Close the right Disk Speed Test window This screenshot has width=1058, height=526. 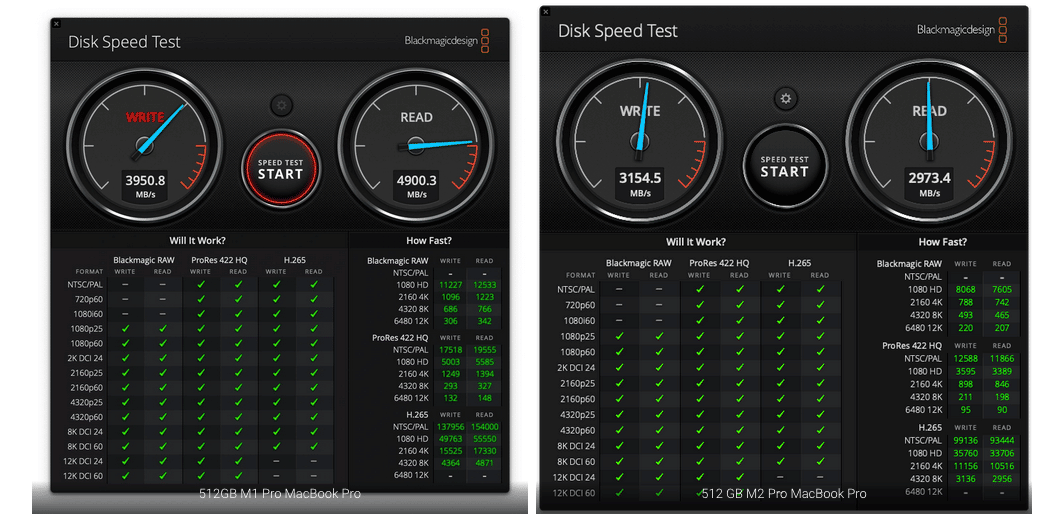(x=546, y=11)
